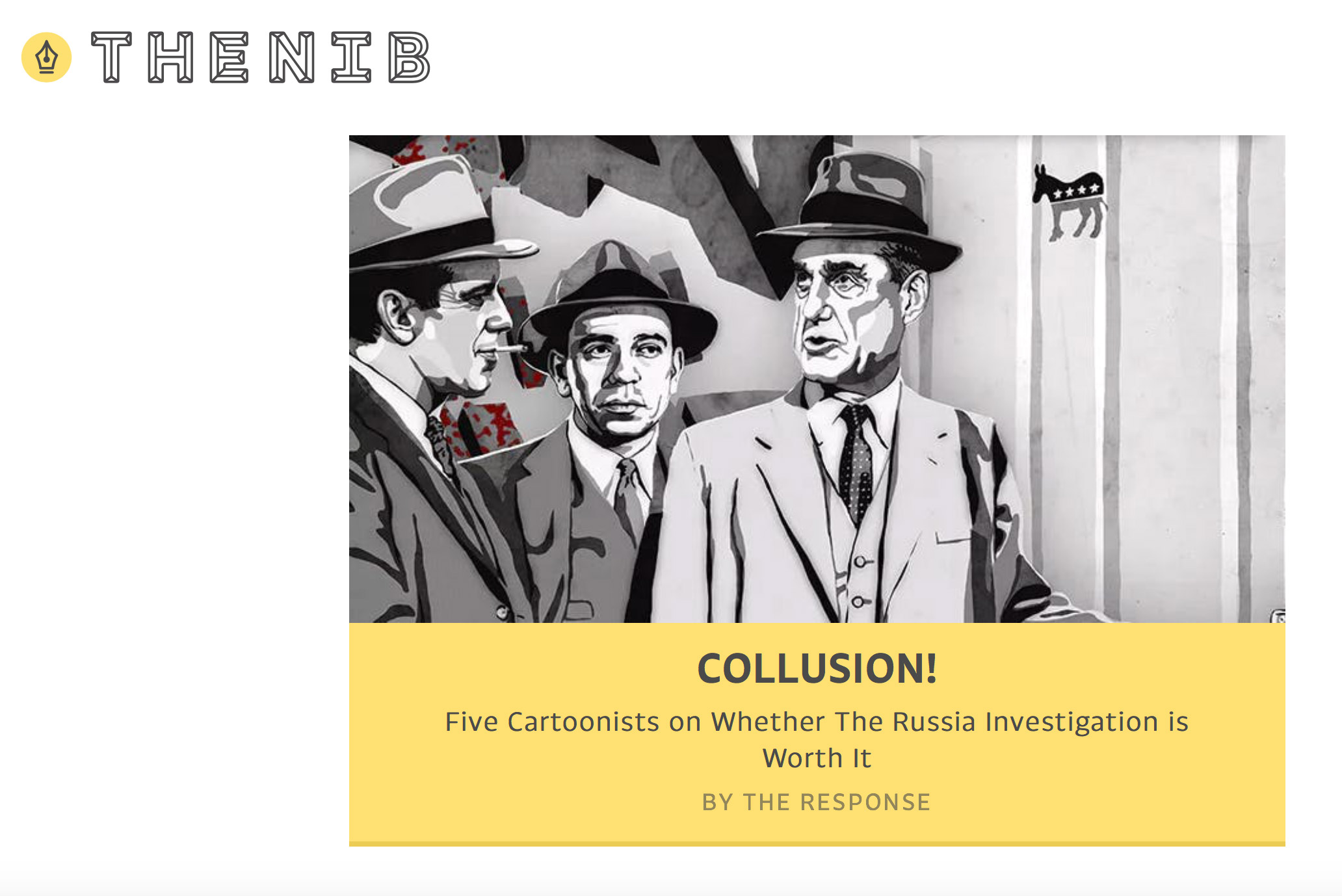1342x896 pixels.
Task: Open the featured noir illustration thumbnail
Action: tap(817, 379)
